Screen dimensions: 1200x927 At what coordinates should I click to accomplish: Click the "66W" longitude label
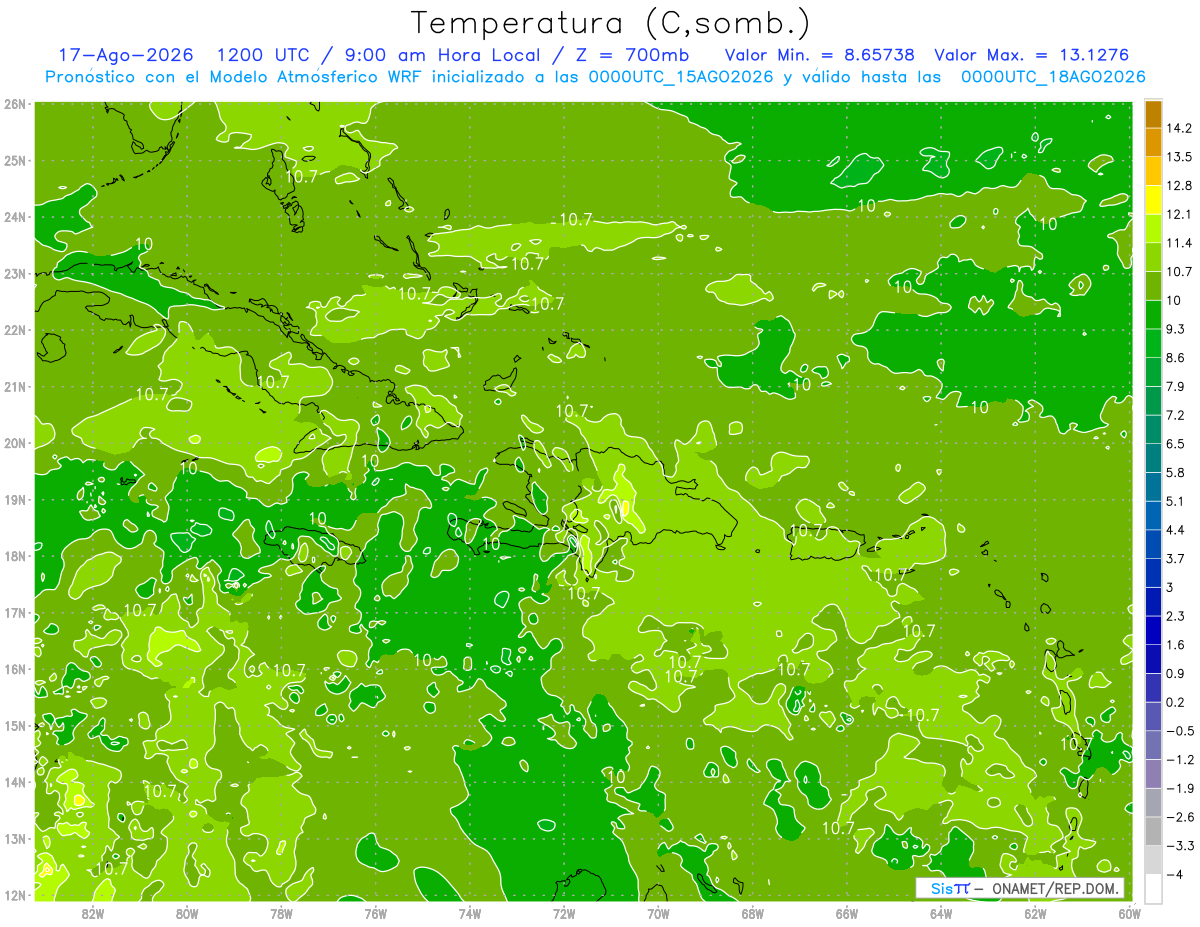pyautogui.click(x=847, y=914)
